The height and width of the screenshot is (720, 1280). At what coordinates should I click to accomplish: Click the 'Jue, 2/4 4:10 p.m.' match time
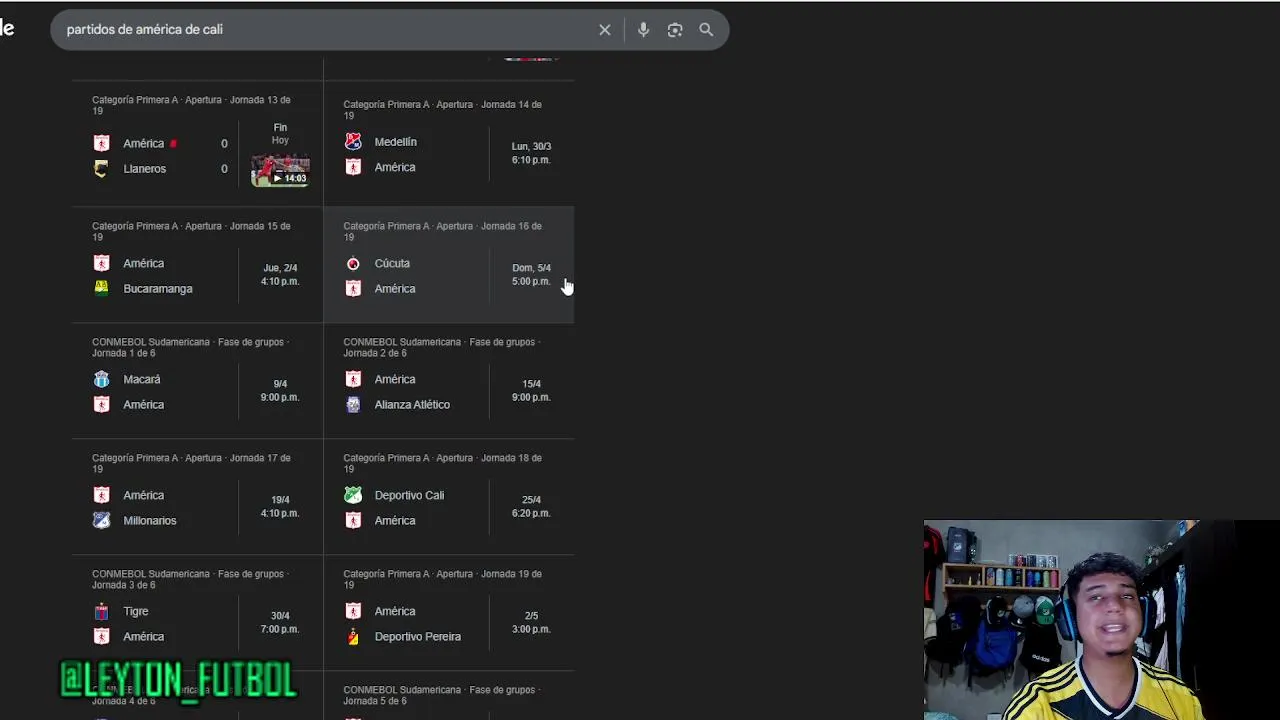280,275
